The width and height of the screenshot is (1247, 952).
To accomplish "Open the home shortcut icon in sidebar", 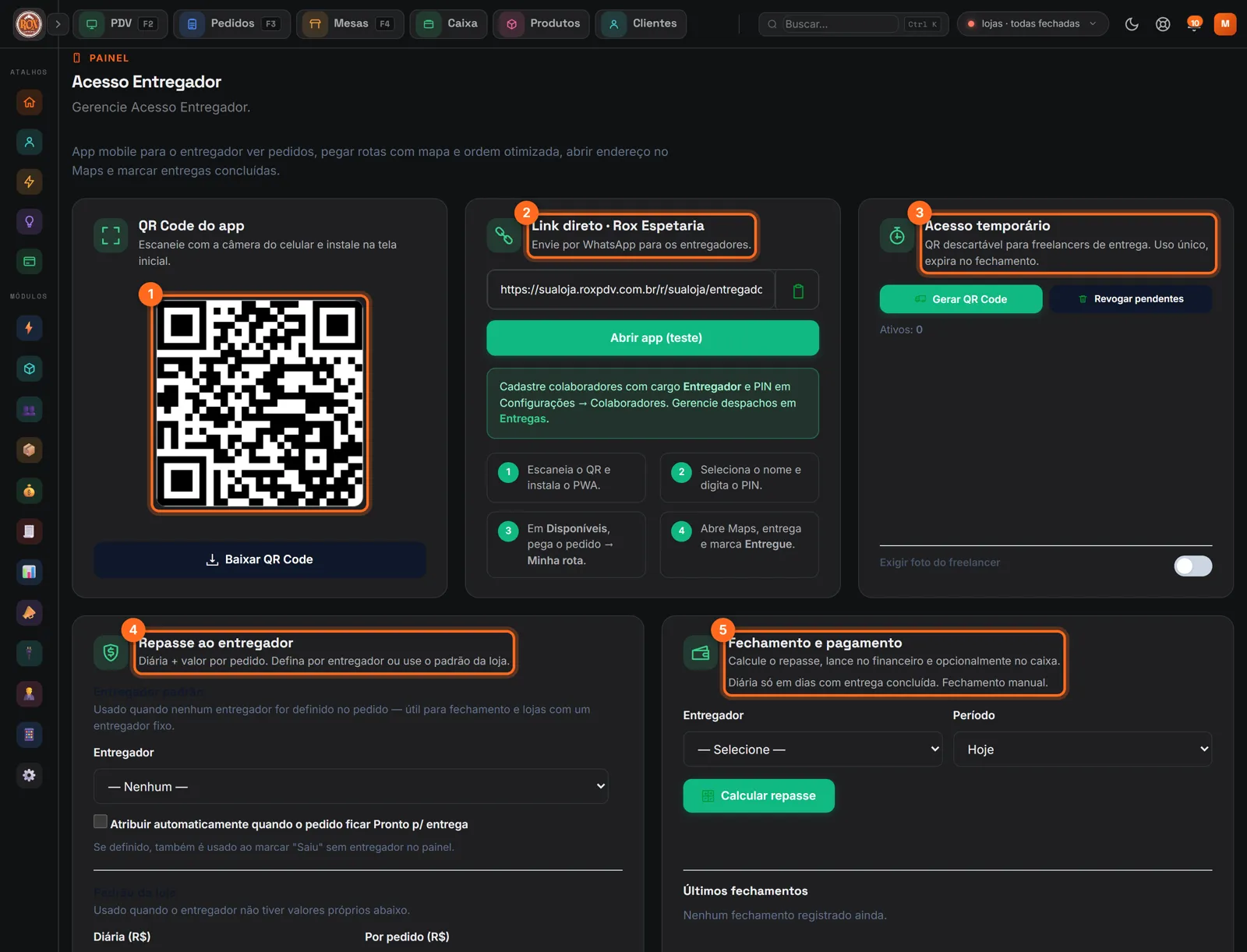I will click(x=29, y=102).
